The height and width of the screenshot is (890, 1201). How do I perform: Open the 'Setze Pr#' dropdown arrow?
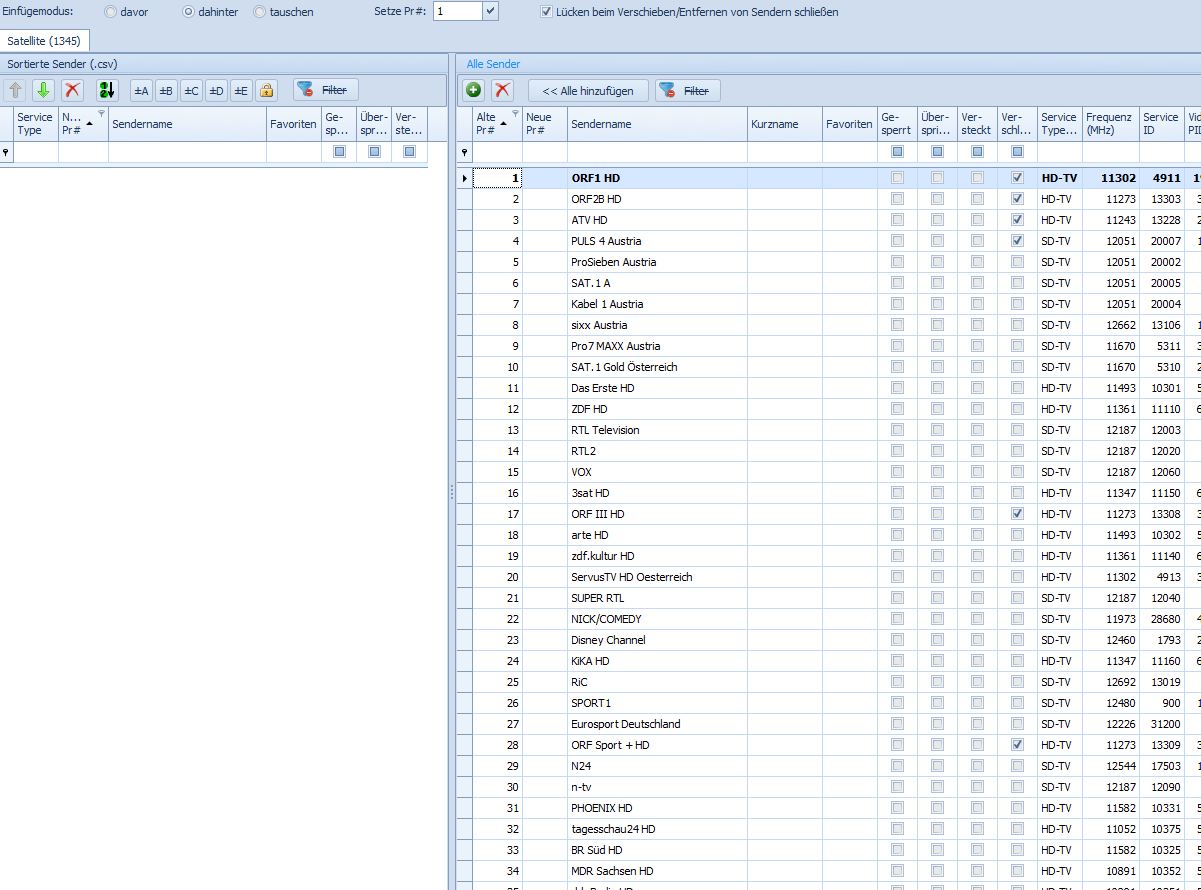point(490,11)
